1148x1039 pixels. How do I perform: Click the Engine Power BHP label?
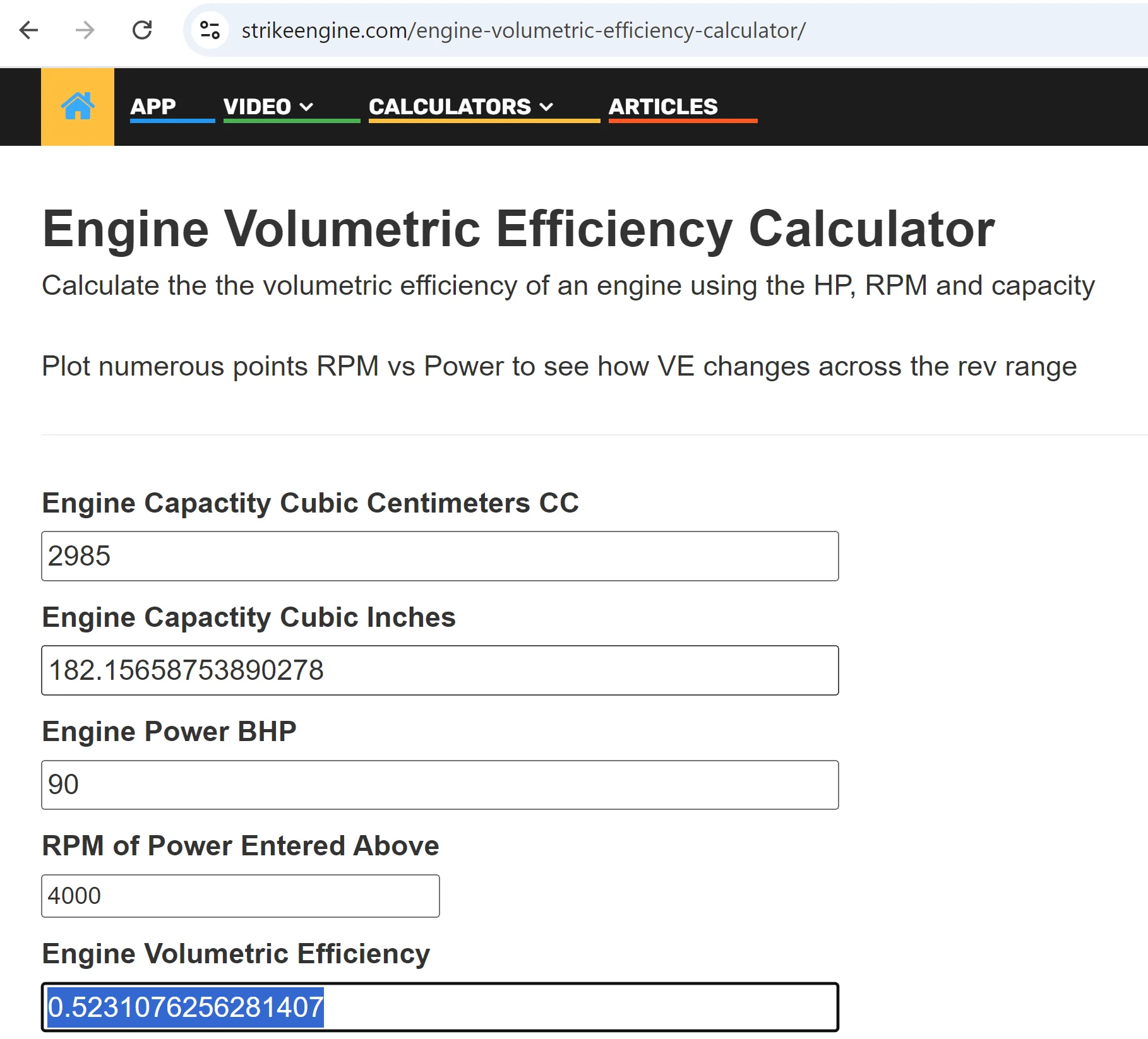tap(169, 732)
